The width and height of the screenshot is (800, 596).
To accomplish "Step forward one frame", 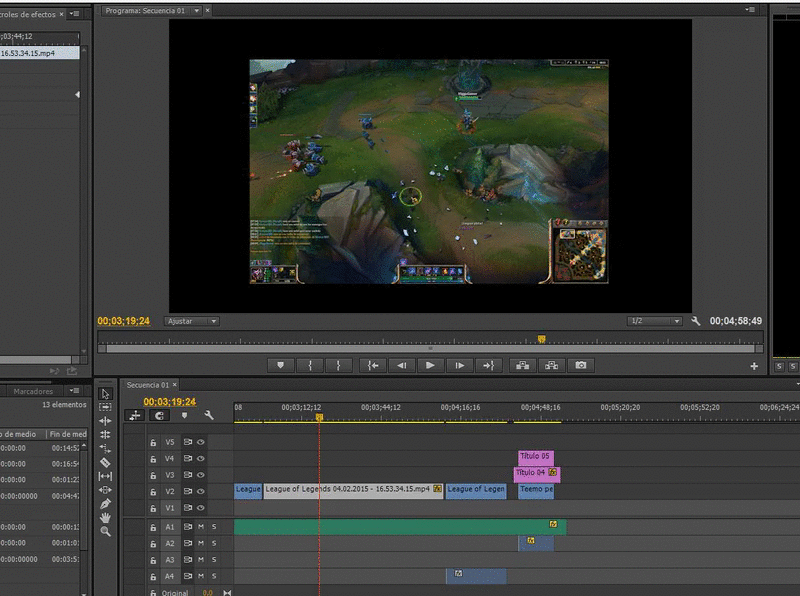I will (459, 365).
